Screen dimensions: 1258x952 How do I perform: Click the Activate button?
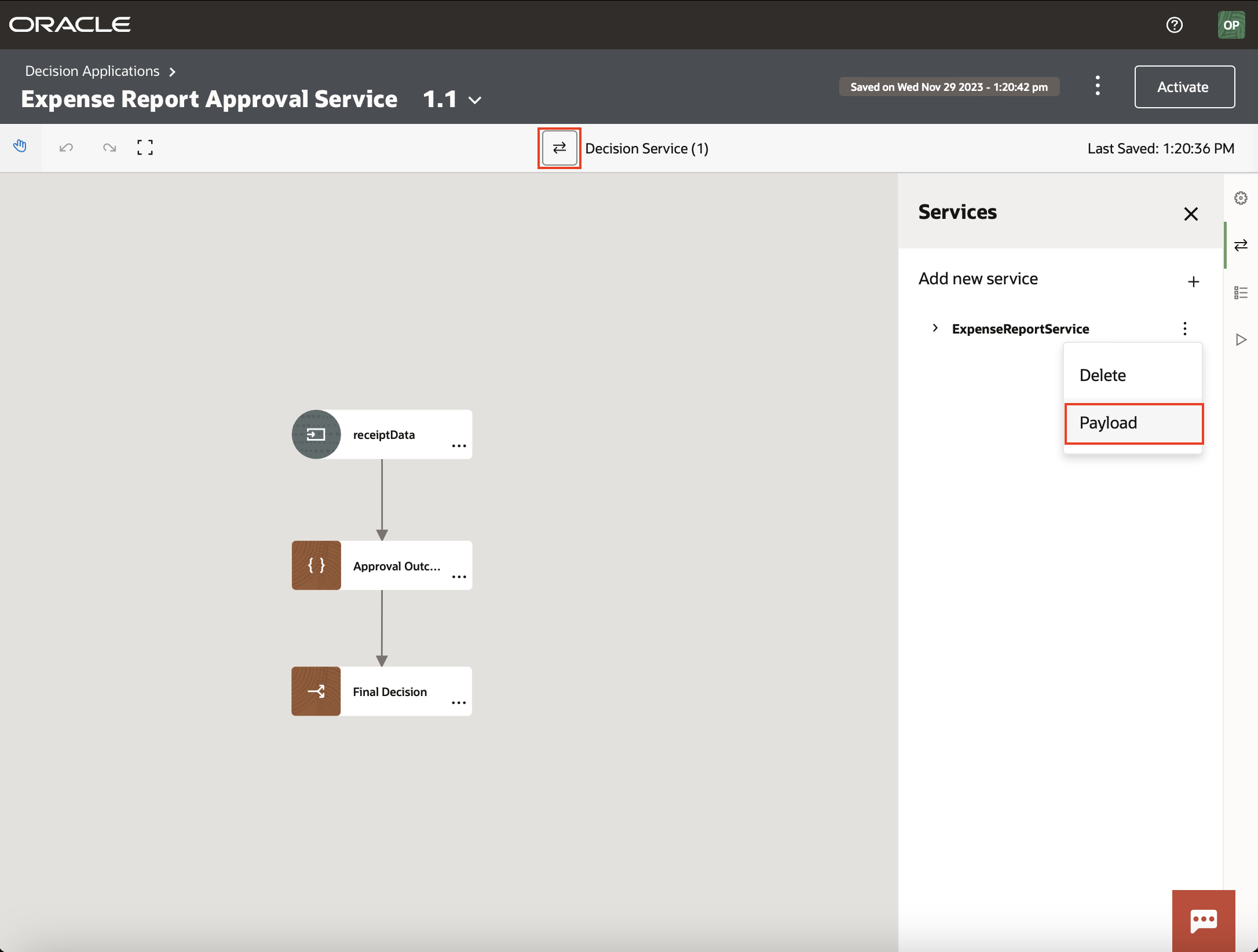pos(1184,87)
